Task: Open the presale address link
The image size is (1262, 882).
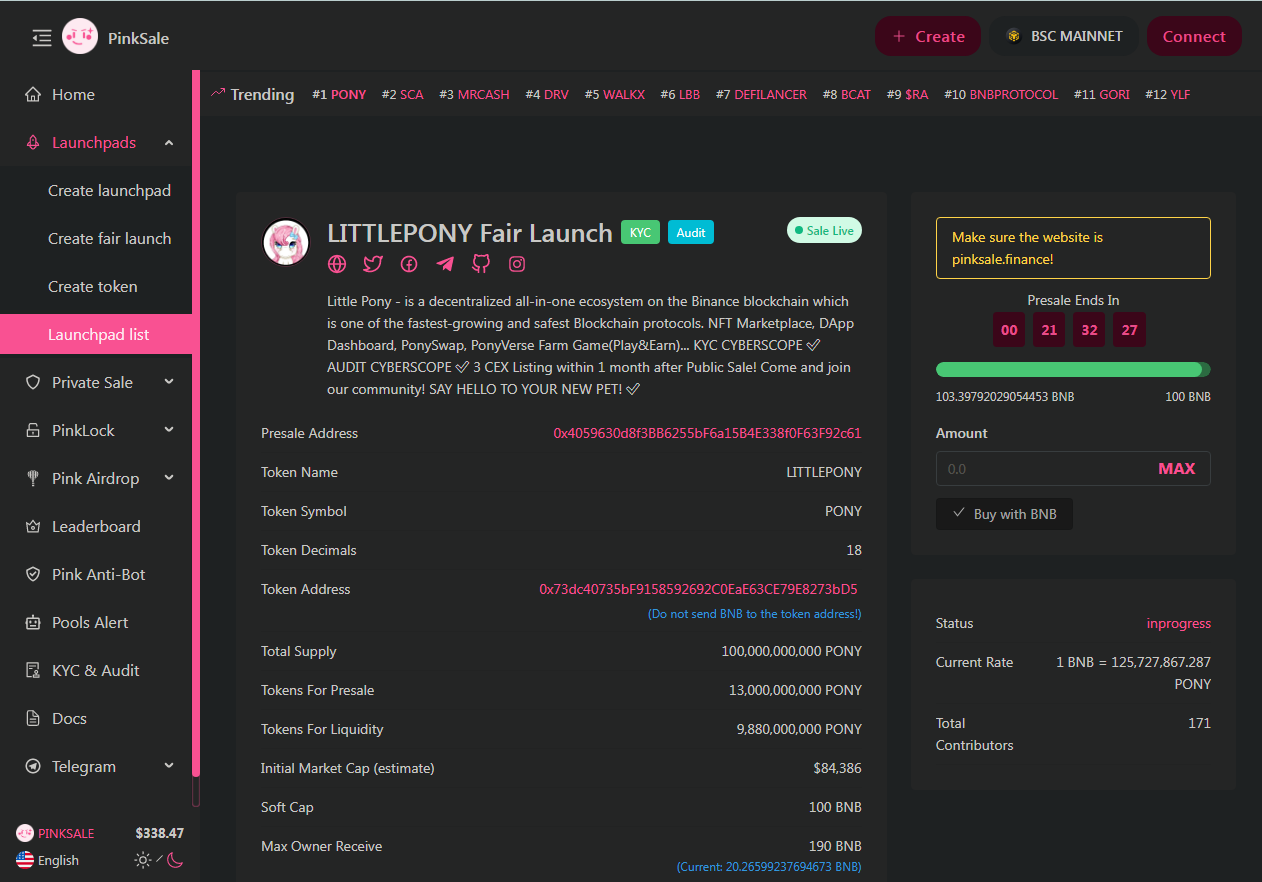Action: 707,433
